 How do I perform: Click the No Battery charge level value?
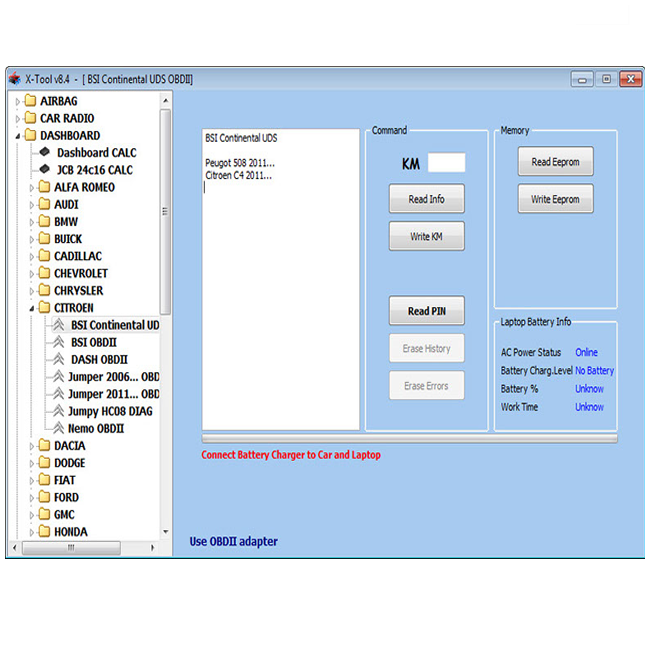pos(594,371)
